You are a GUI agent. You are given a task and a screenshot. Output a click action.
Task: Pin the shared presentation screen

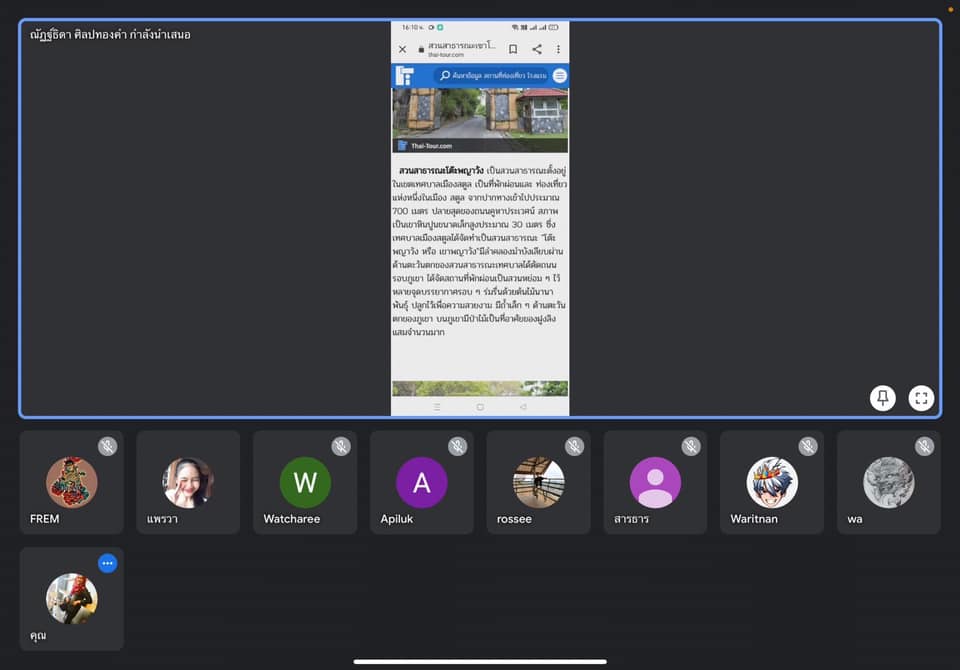pyautogui.click(x=882, y=398)
